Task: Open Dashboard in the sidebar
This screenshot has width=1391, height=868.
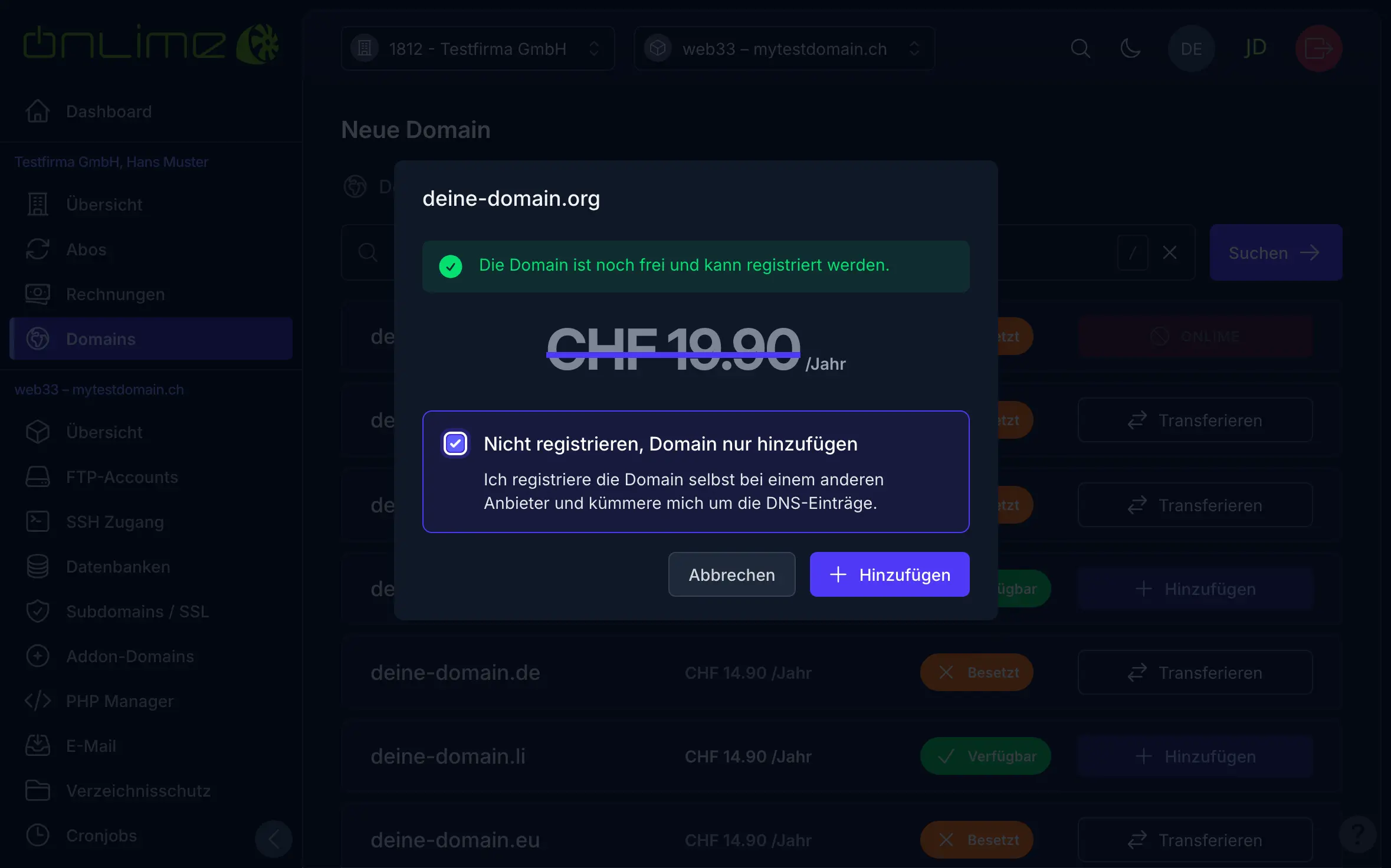Action: [109, 111]
